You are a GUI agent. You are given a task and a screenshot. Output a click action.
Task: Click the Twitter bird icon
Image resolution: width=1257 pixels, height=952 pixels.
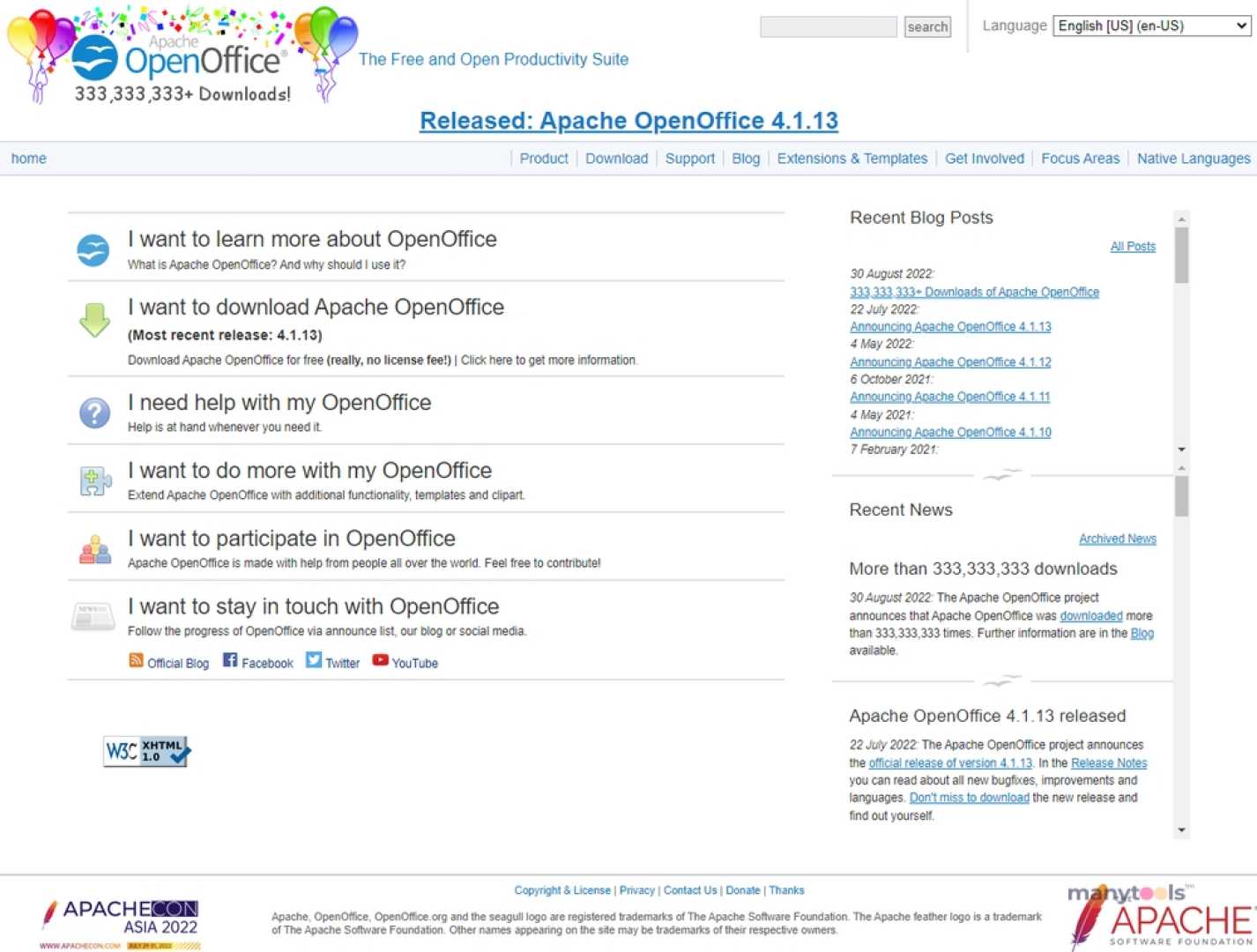(314, 660)
